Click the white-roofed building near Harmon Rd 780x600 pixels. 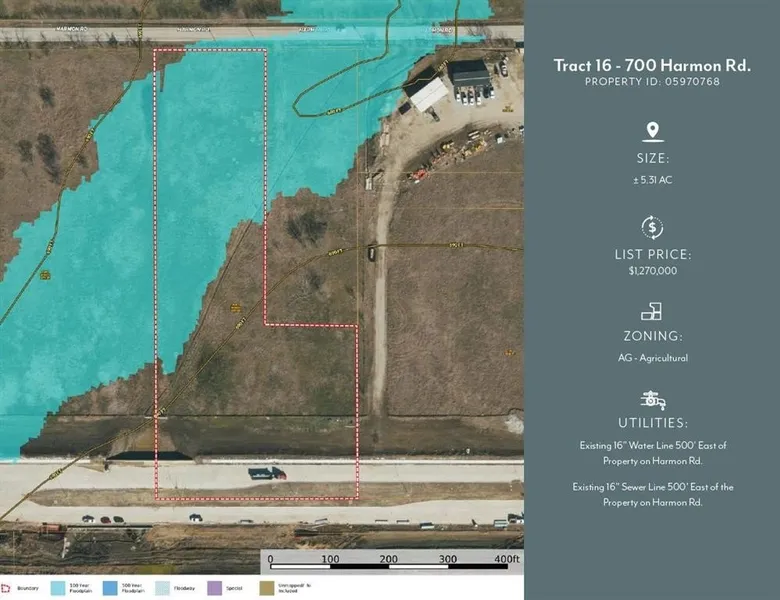coord(430,95)
